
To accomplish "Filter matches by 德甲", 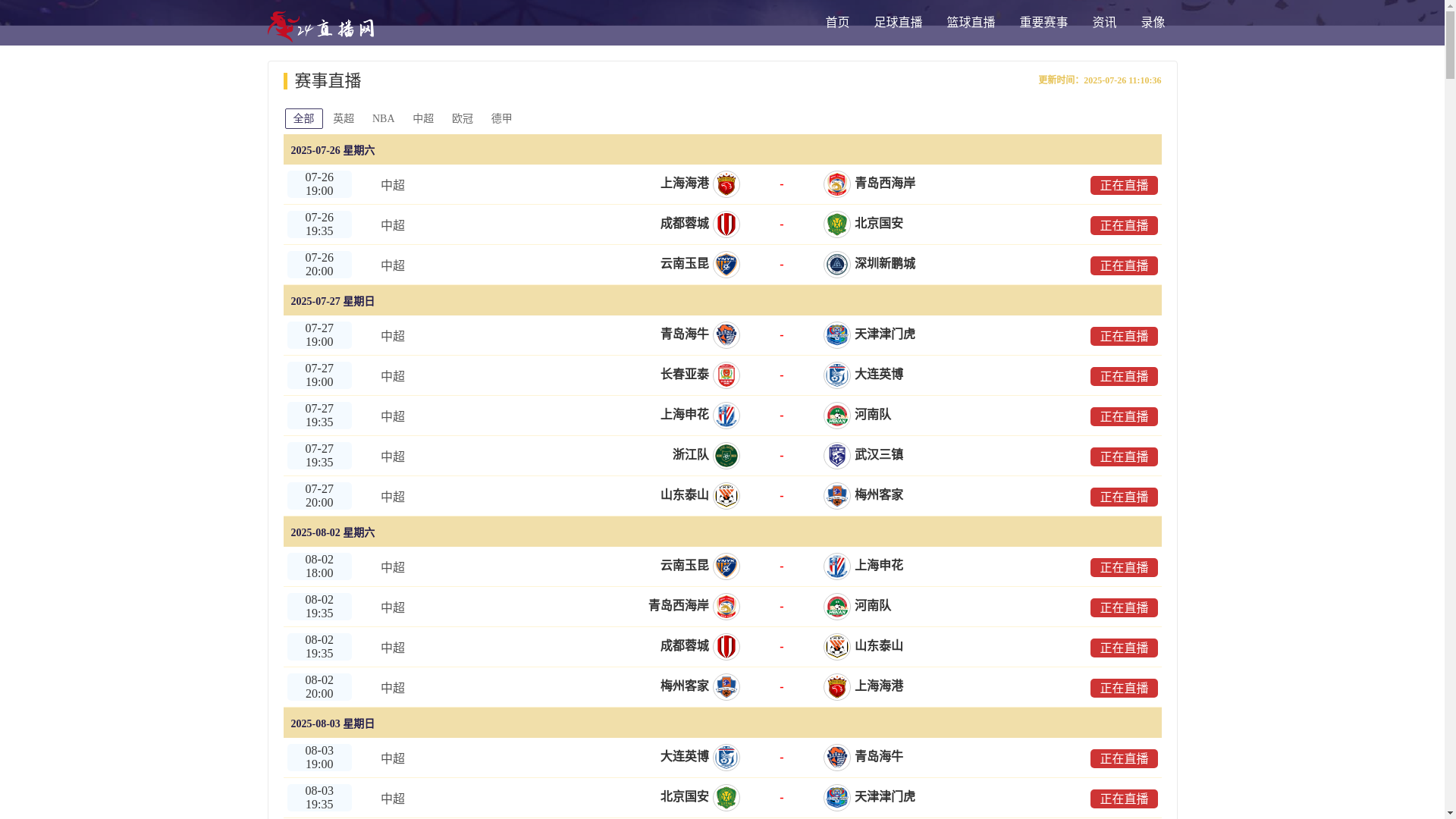I will [502, 118].
